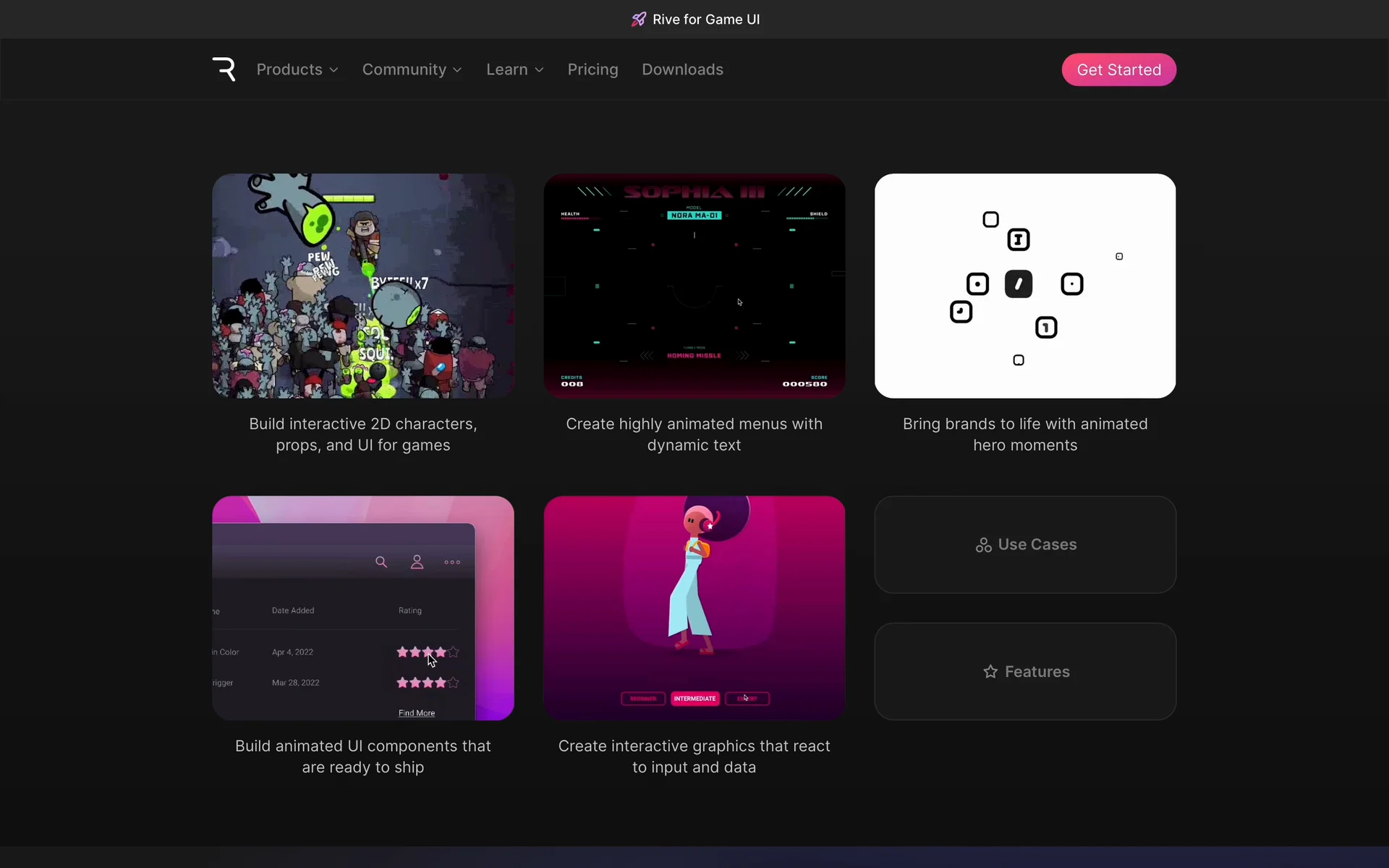Screen dimensions: 1389x868
Task: Open the Pricing page
Action: click(592, 69)
